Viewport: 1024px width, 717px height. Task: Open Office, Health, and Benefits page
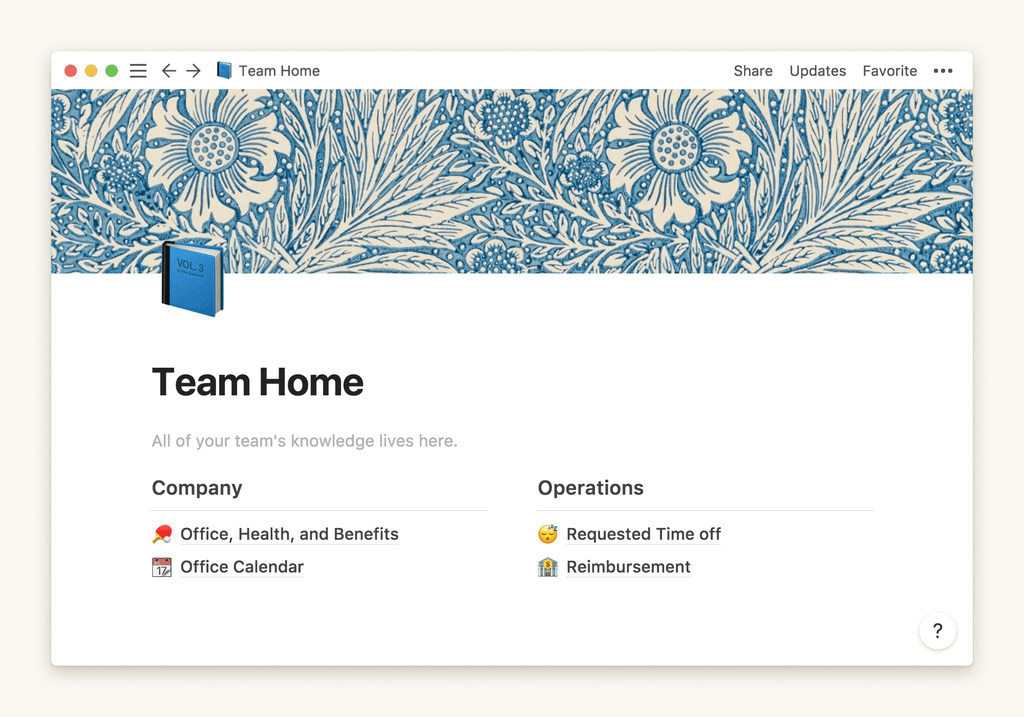[x=289, y=534]
